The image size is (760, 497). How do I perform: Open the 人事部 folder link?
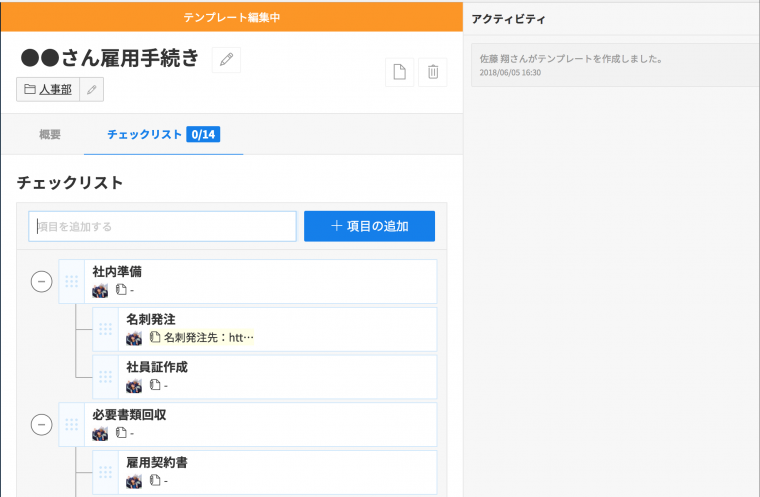(x=54, y=90)
